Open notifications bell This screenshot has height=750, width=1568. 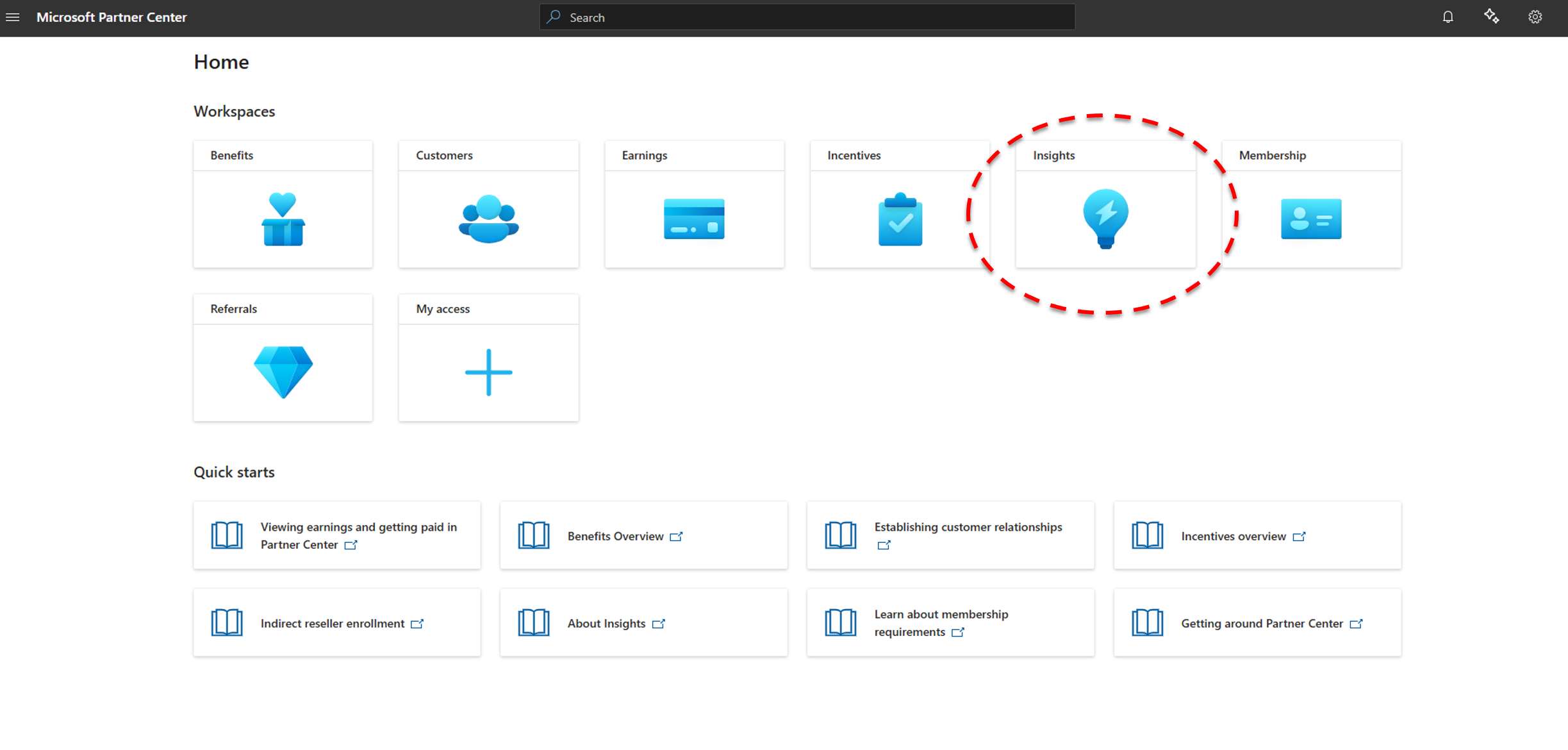(1448, 17)
